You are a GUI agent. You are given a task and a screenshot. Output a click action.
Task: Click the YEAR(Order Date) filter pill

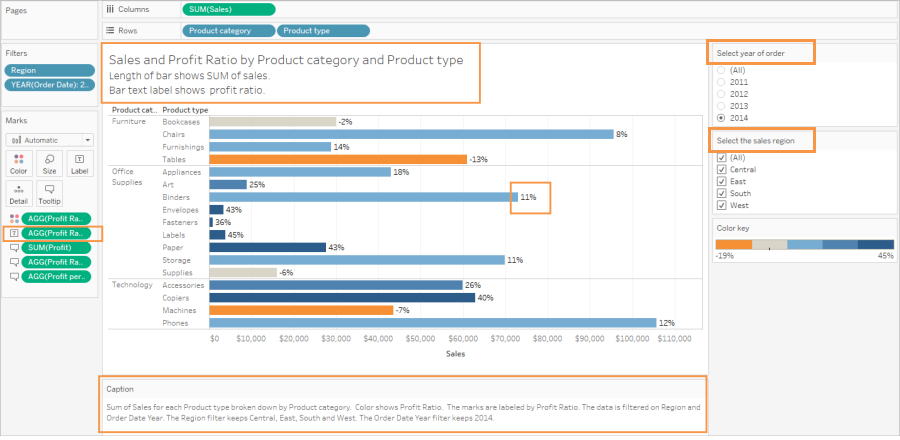click(x=50, y=85)
